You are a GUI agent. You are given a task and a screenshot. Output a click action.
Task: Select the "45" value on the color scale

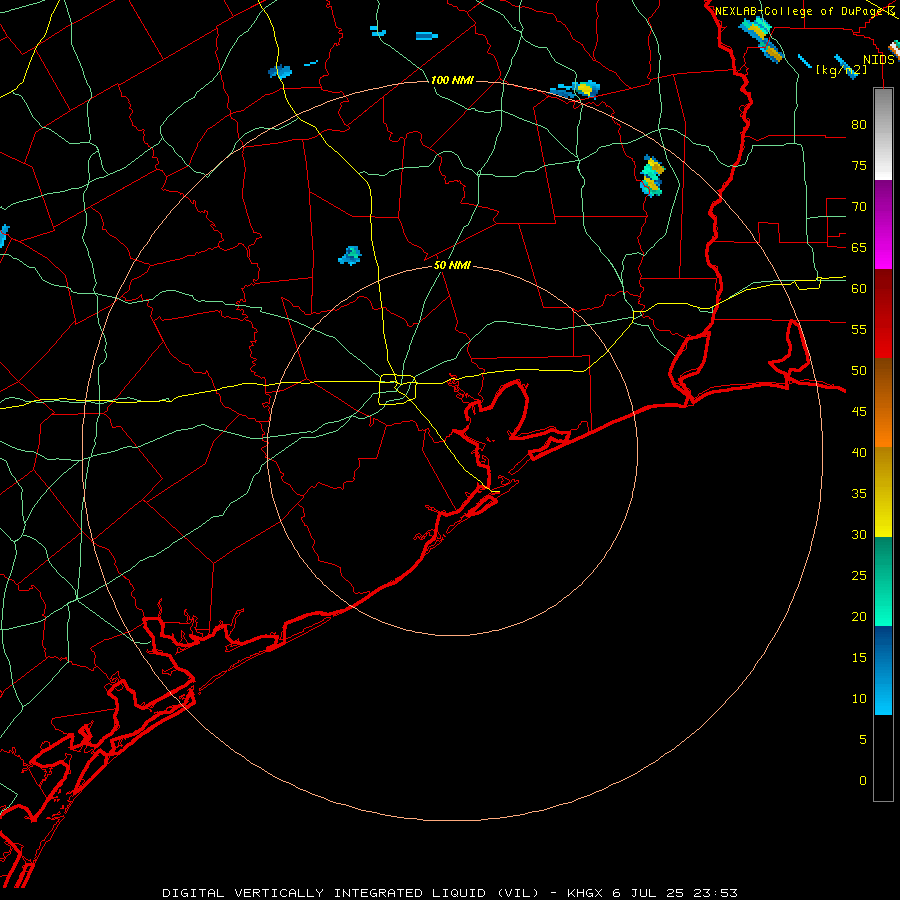tap(859, 412)
